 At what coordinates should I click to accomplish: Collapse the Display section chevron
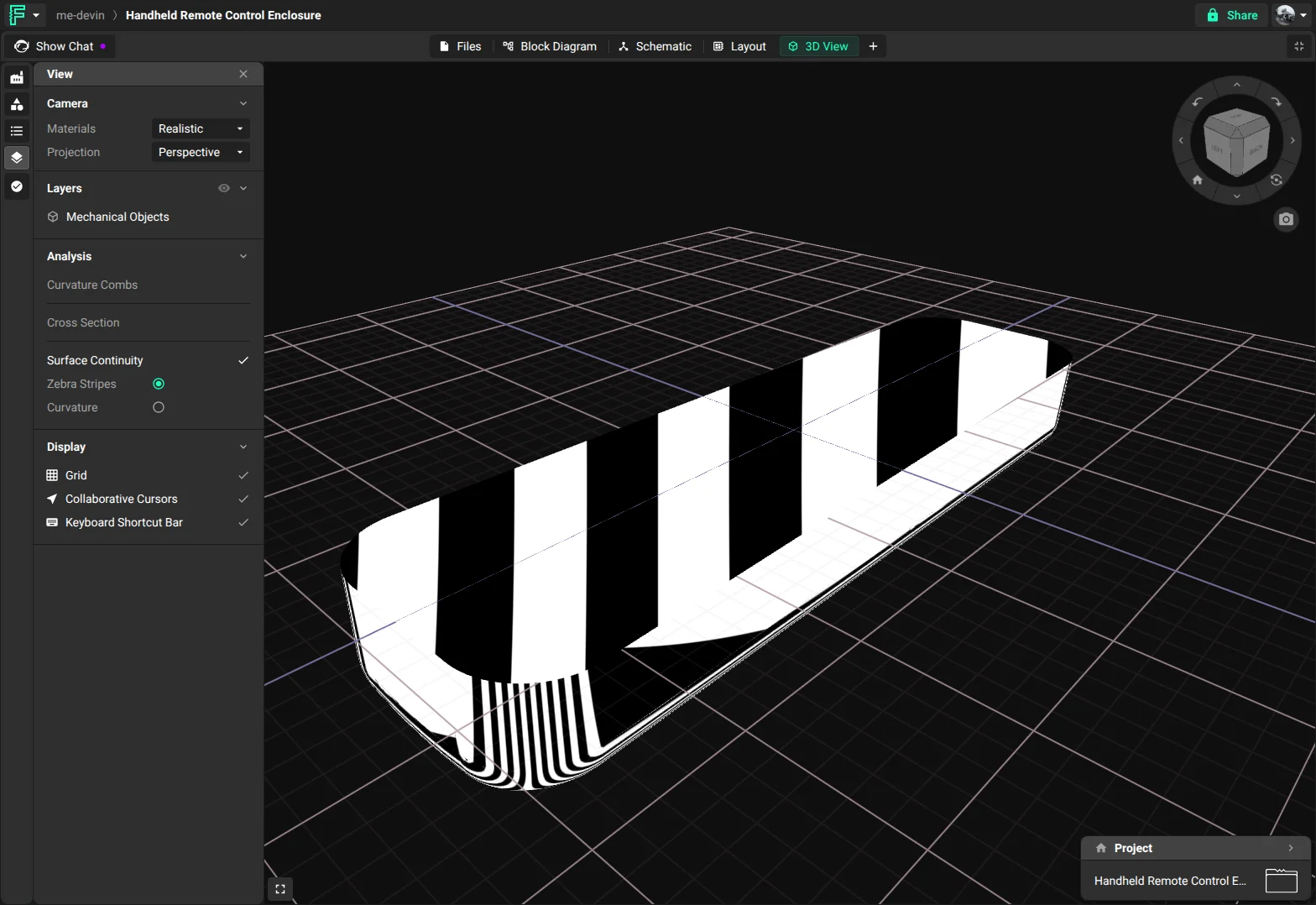coord(243,447)
